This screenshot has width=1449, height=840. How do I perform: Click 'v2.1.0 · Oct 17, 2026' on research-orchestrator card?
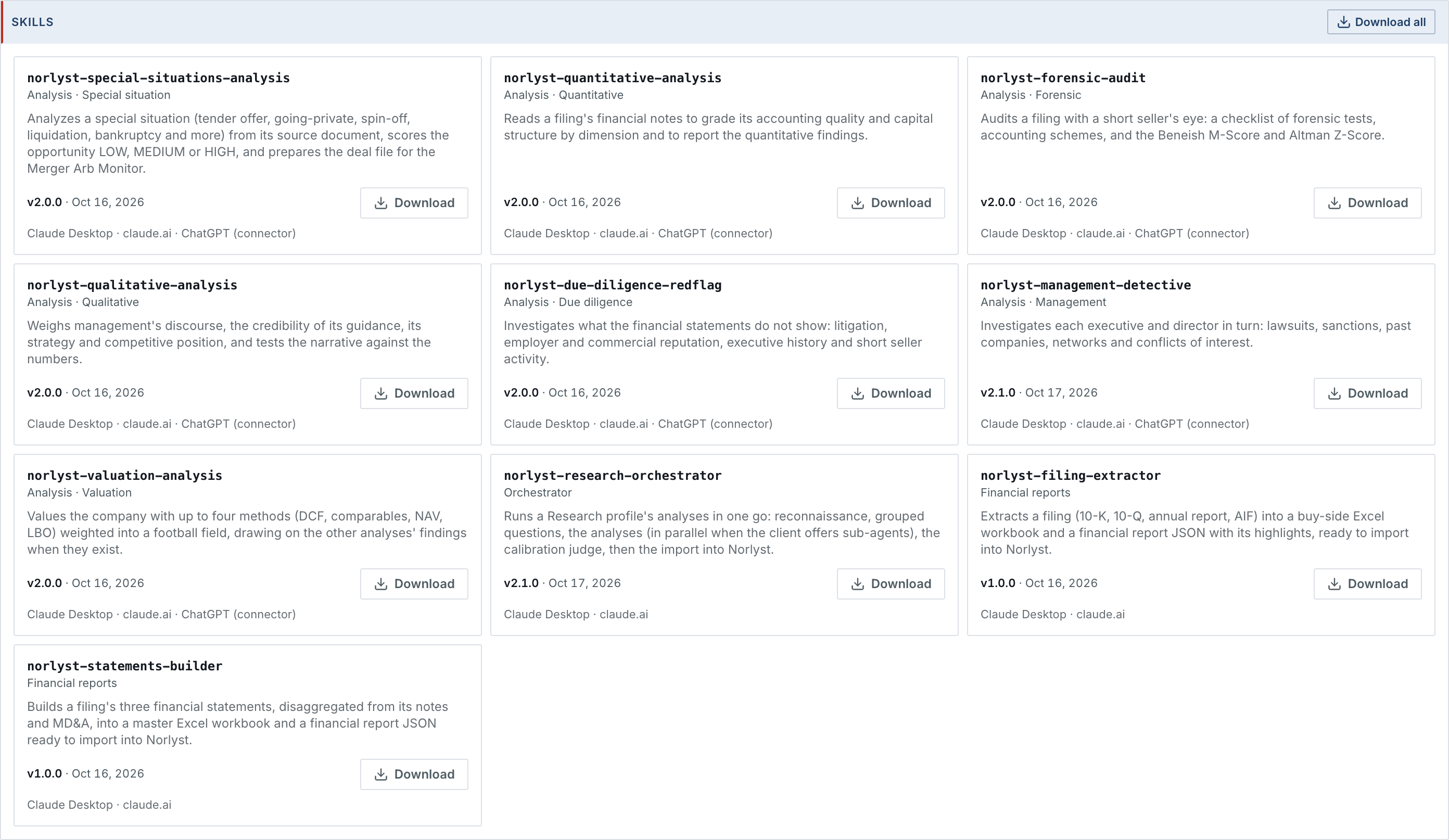pyautogui.click(x=562, y=583)
